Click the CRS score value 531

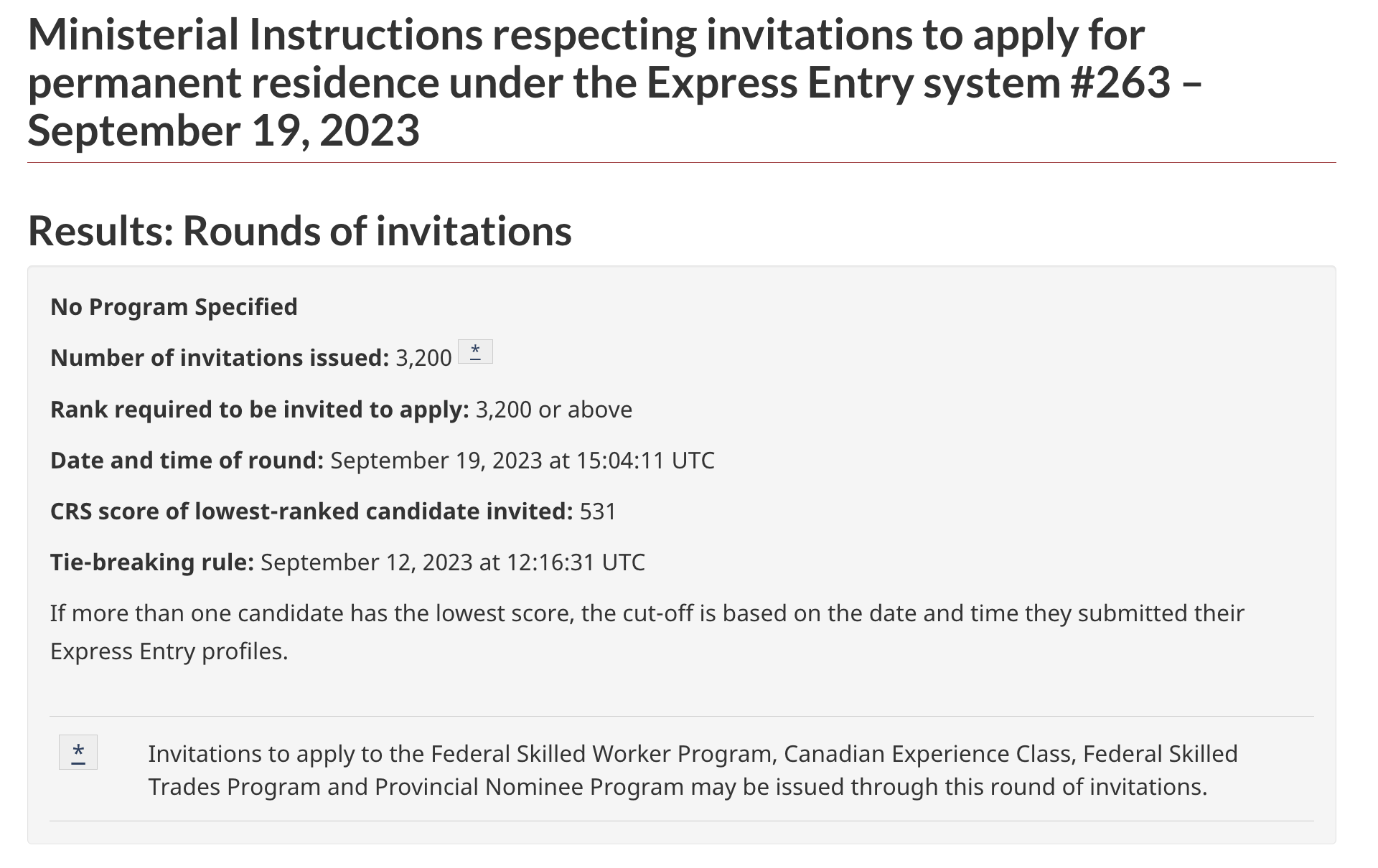tap(598, 511)
